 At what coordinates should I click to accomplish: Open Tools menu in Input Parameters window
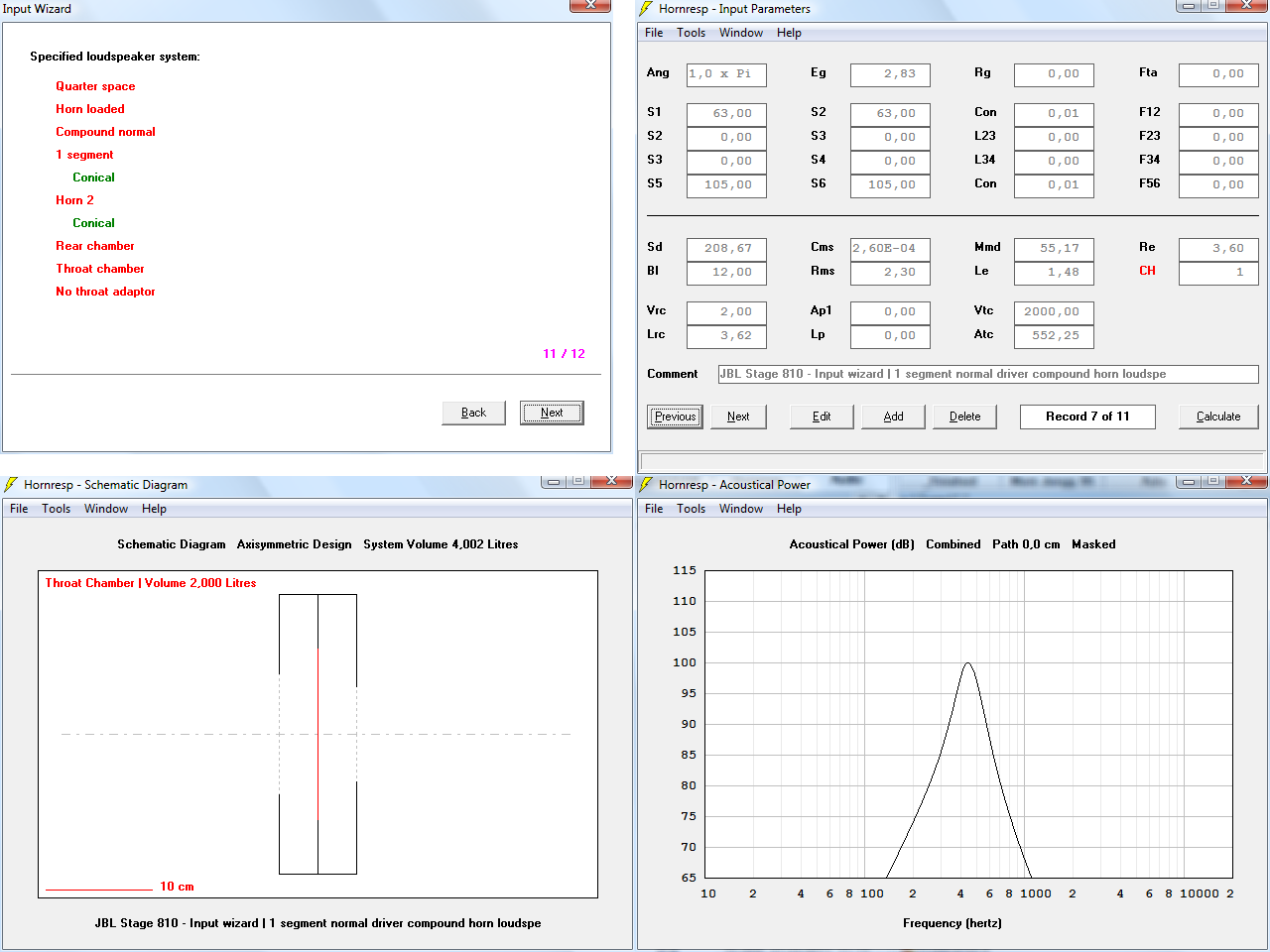pos(691,33)
